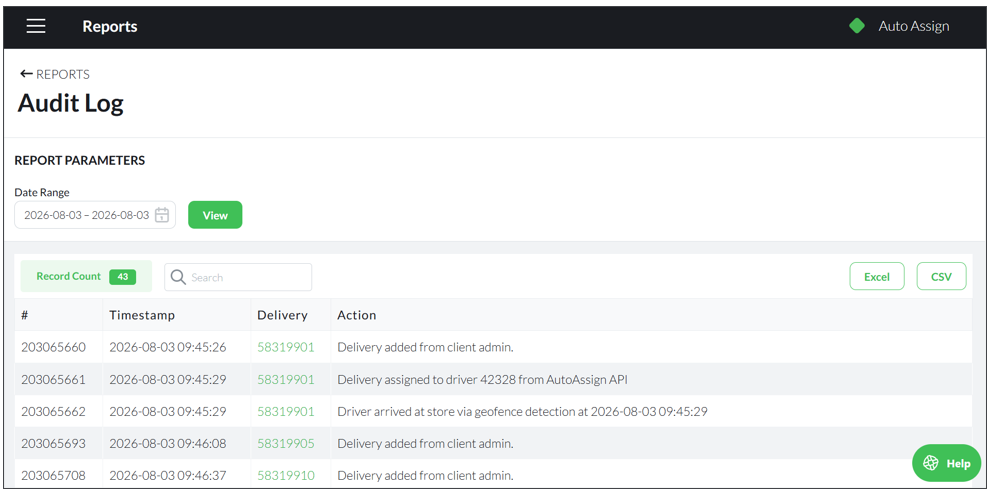Click the Date Range input field
The image size is (991, 493).
(x=95, y=215)
